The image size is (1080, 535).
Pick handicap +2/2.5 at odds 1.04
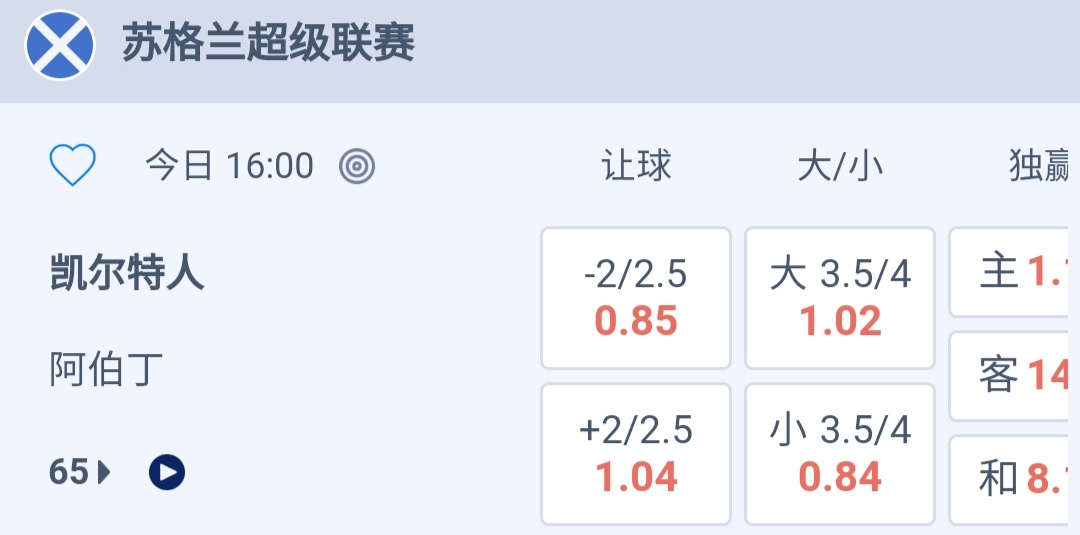tap(636, 454)
